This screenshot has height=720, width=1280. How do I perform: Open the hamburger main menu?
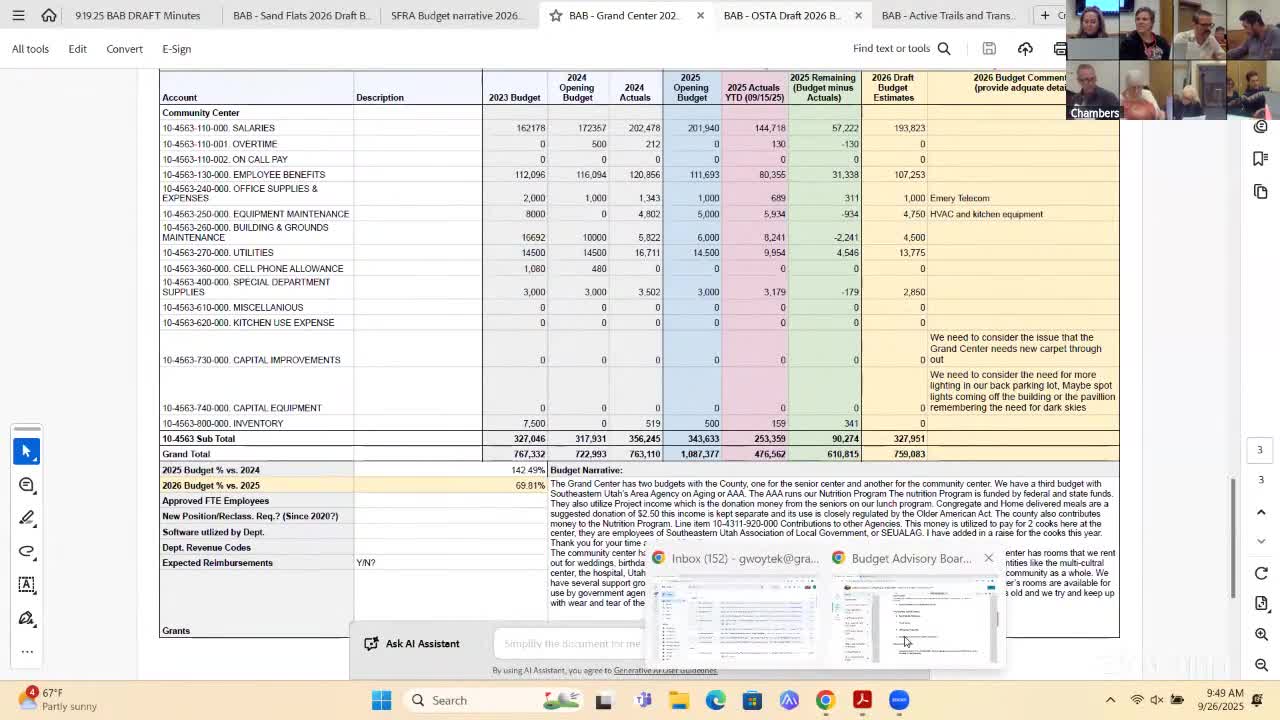pos(18,15)
